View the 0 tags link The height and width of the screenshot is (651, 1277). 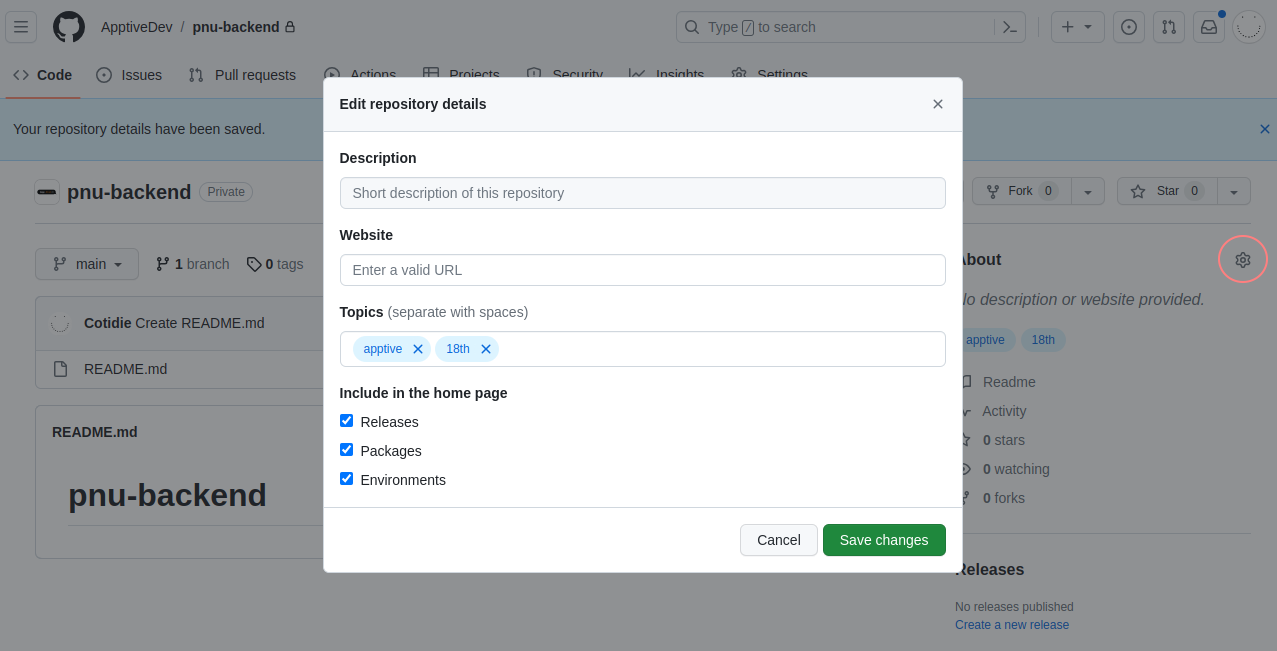point(275,264)
